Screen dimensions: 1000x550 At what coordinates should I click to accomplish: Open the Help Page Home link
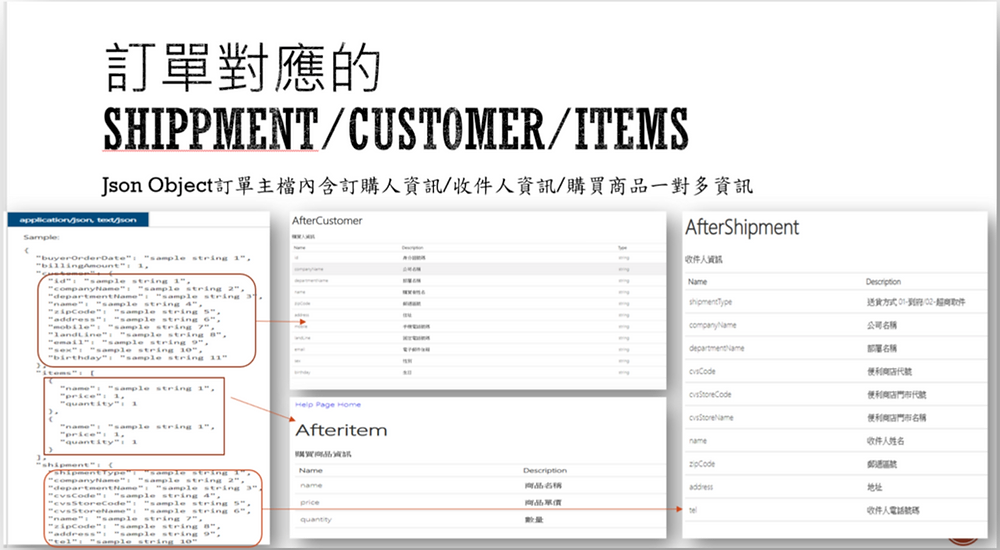tap(328, 405)
